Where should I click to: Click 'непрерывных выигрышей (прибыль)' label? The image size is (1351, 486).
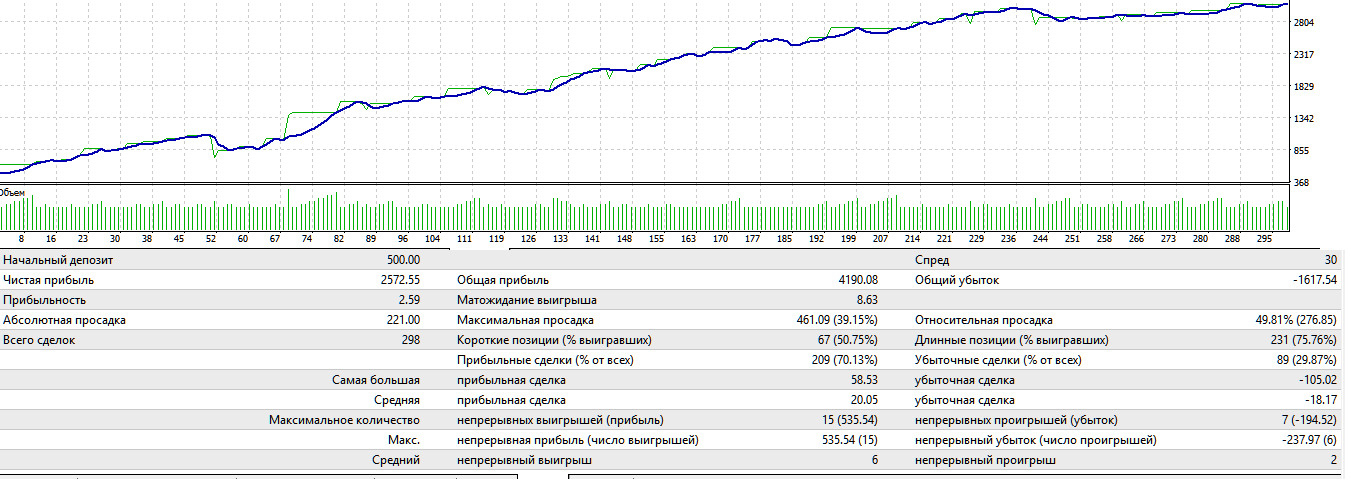(x=560, y=420)
